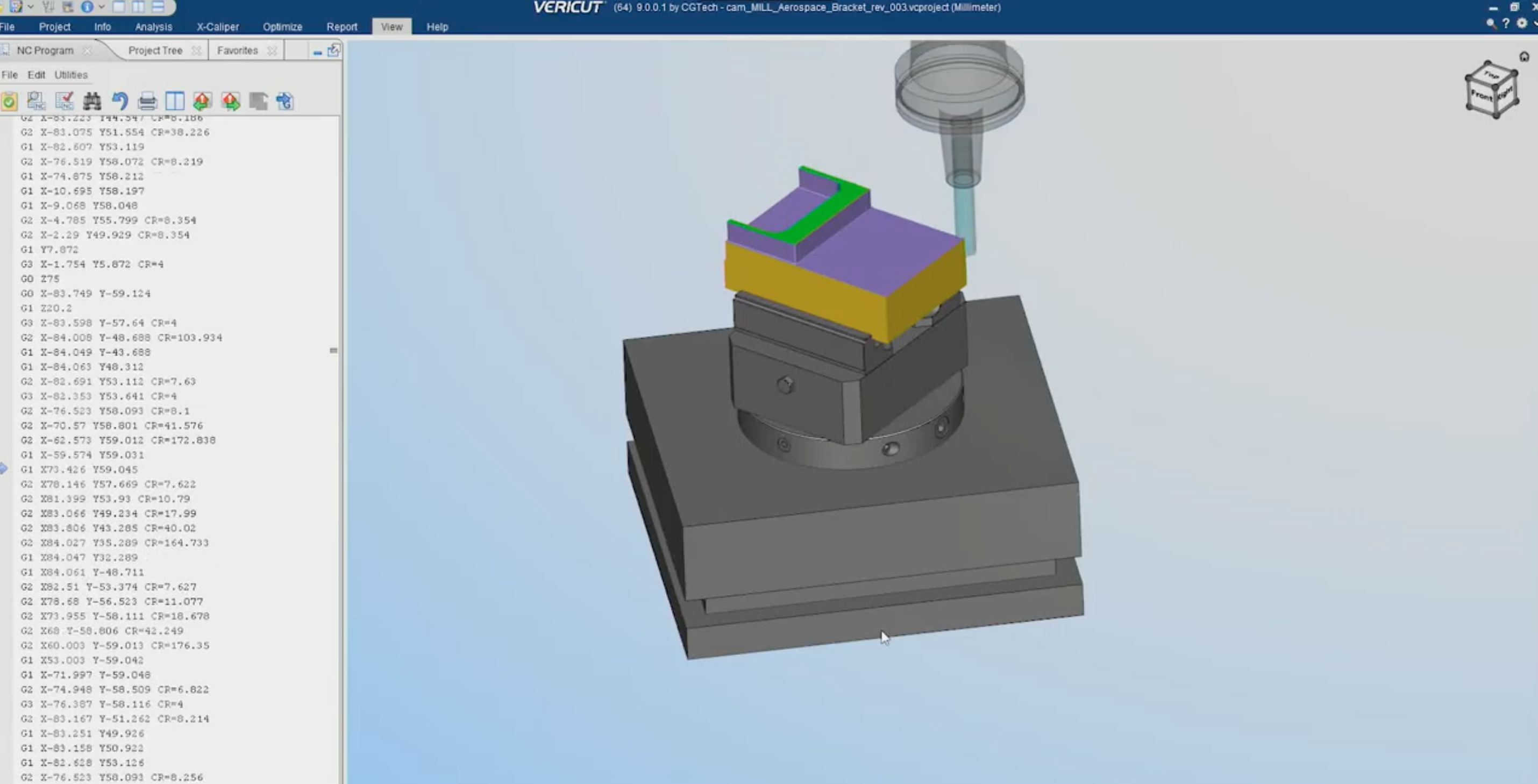Click the binoculars search icon in NC Program toolbar
Viewport: 1538px width, 784px height.
tap(92, 101)
